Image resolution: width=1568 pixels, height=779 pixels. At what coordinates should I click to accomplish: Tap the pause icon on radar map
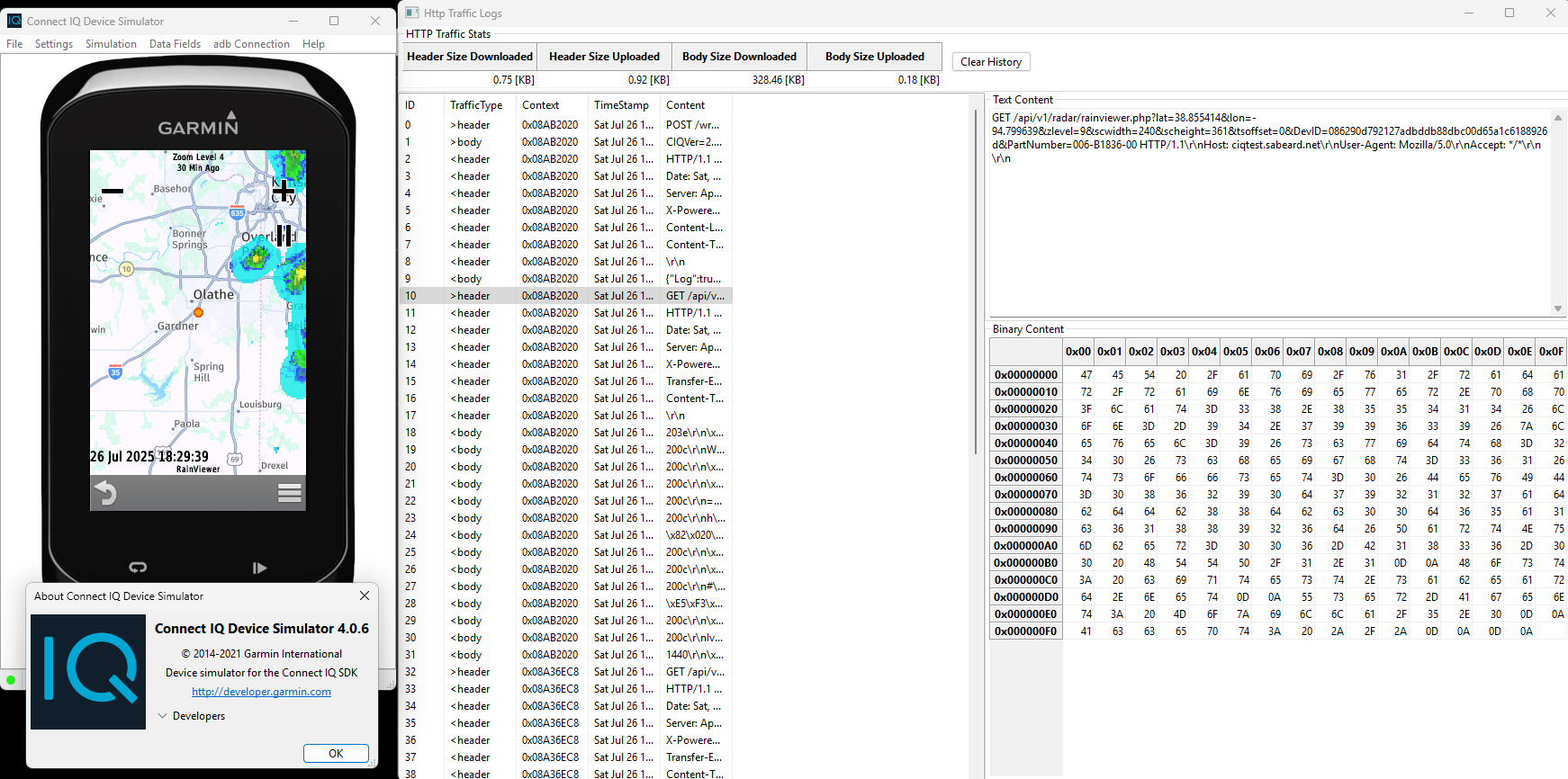tap(284, 236)
